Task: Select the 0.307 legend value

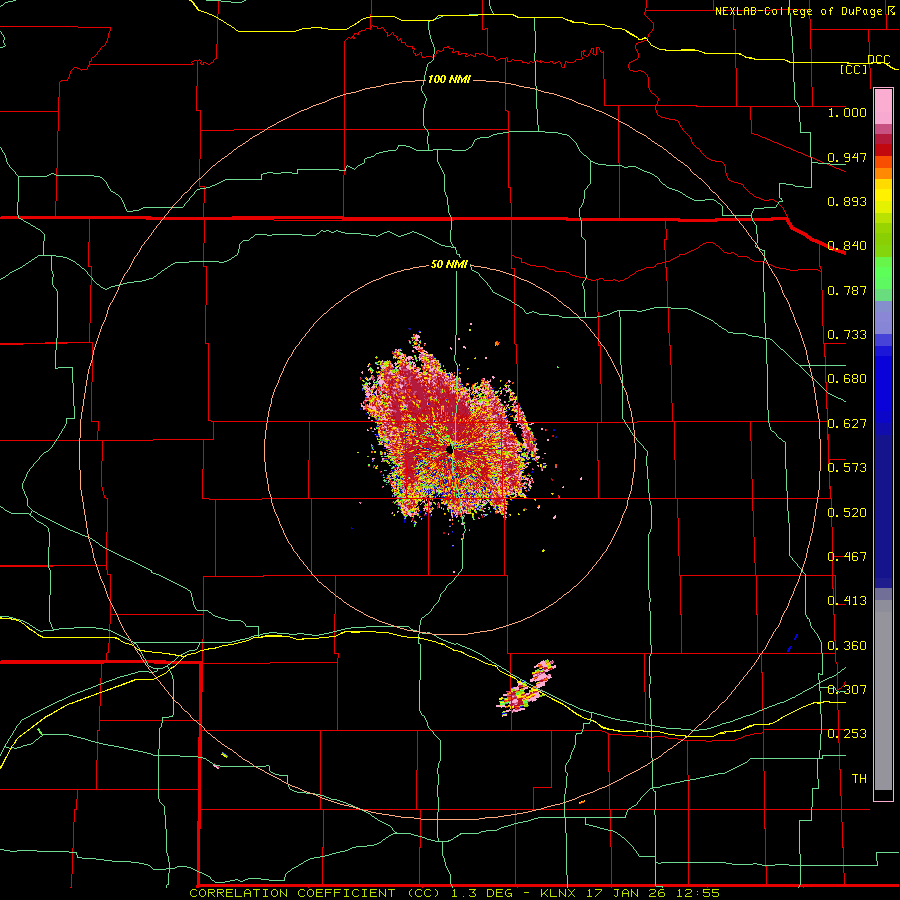Action: pos(847,689)
